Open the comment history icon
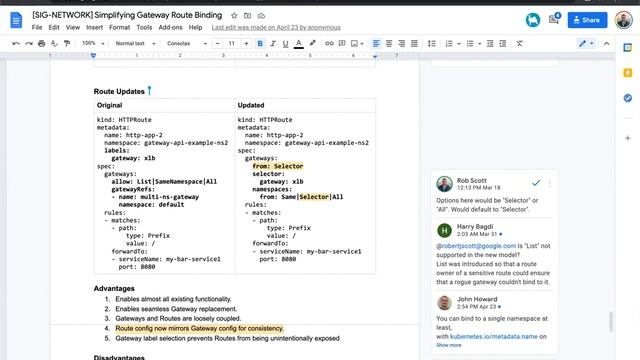640x360 pixels. [x=554, y=19]
